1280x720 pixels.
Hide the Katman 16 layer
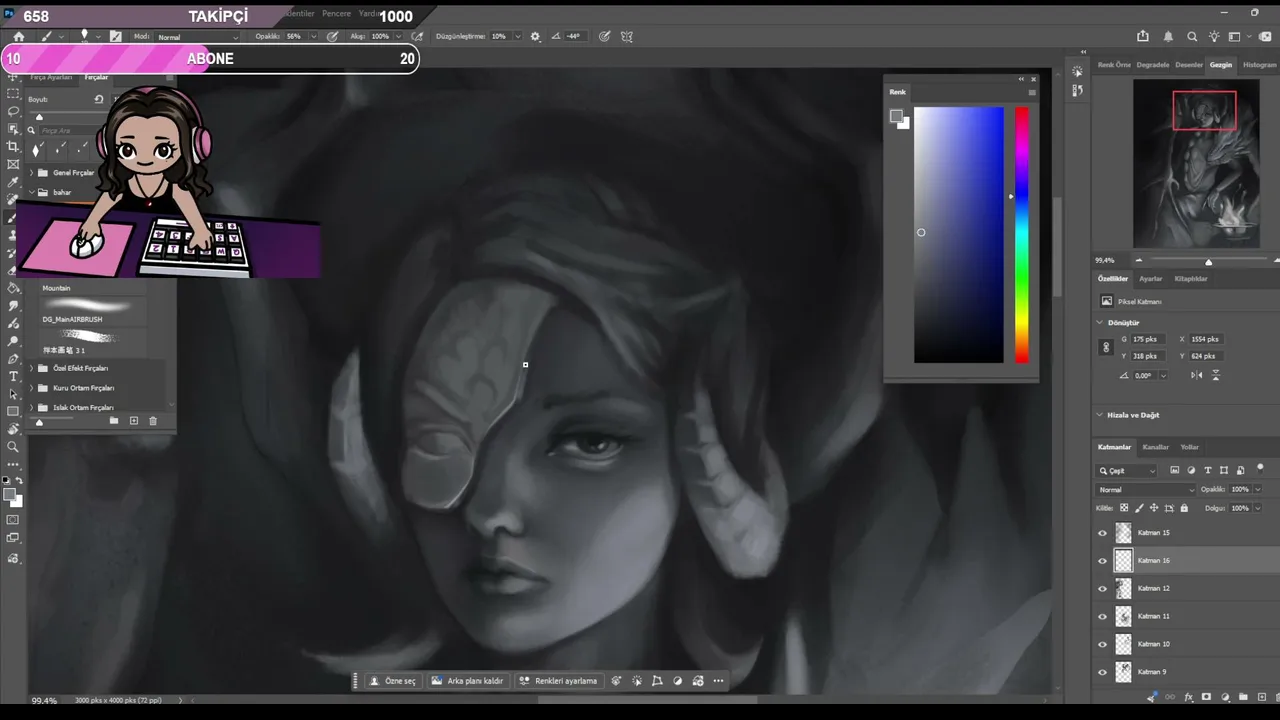pyautogui.click(x=1103, y=561)
